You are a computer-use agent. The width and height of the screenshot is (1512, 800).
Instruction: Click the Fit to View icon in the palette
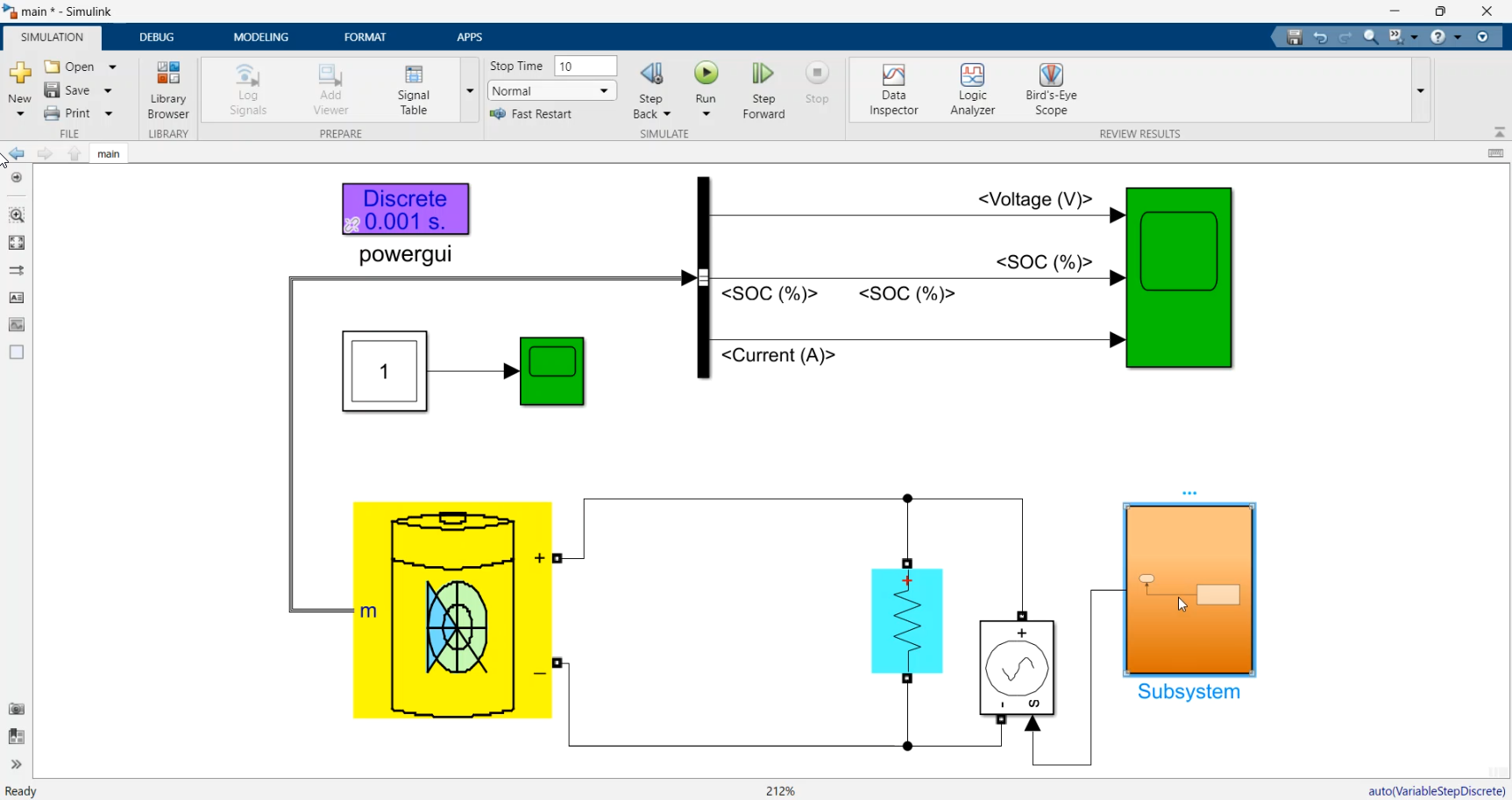click(17, 243)
